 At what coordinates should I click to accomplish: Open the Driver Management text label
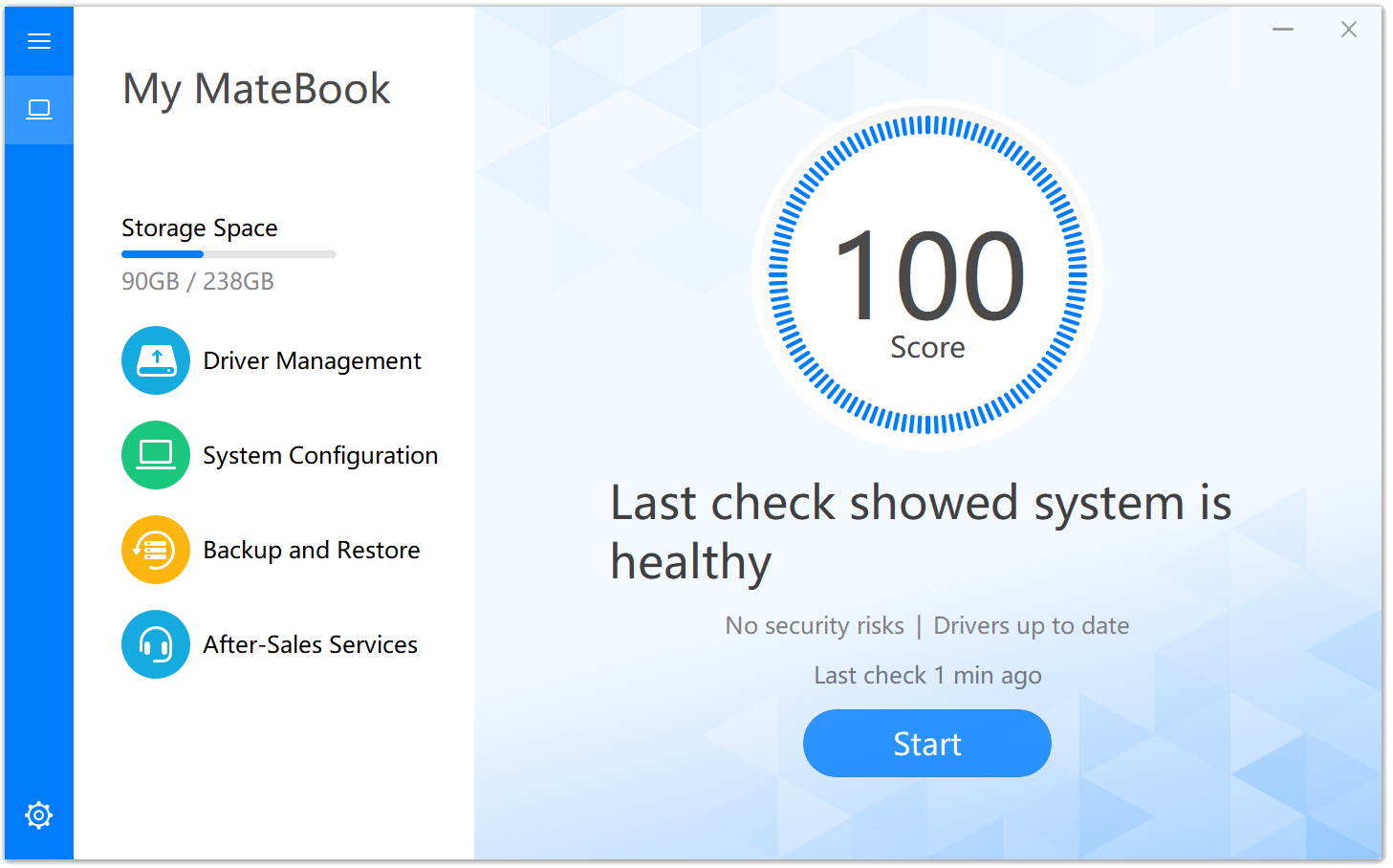[x=312, y=360]
